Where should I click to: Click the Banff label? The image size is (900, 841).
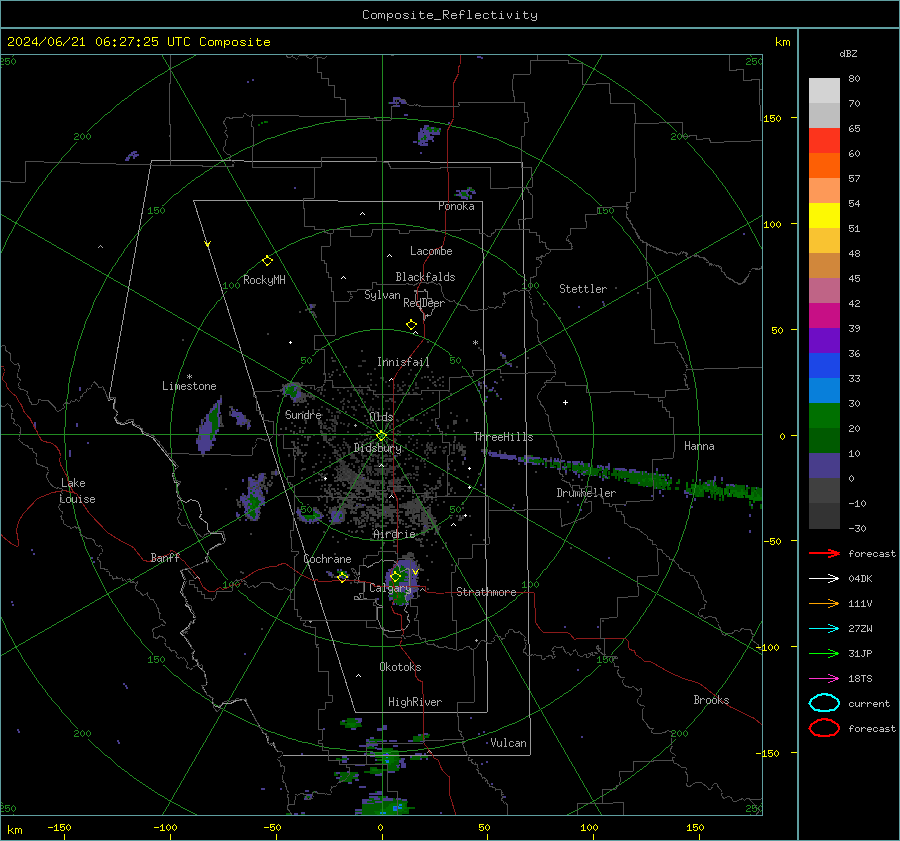point(165,557)
